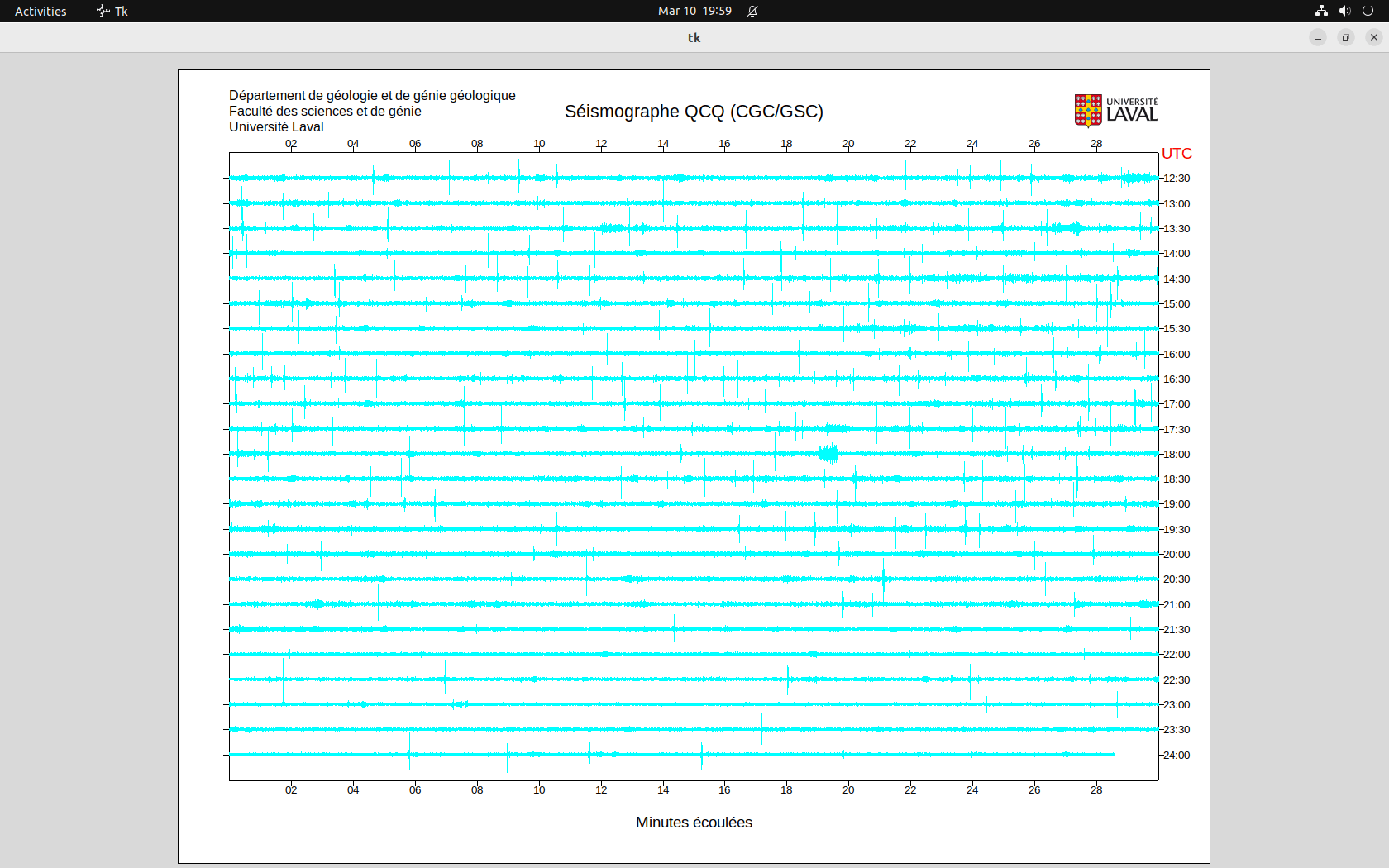The width and height of the screenshot is (1389, 868).
Task: Open the clock showing Mar 10 19:59
Action: [694, 11]
